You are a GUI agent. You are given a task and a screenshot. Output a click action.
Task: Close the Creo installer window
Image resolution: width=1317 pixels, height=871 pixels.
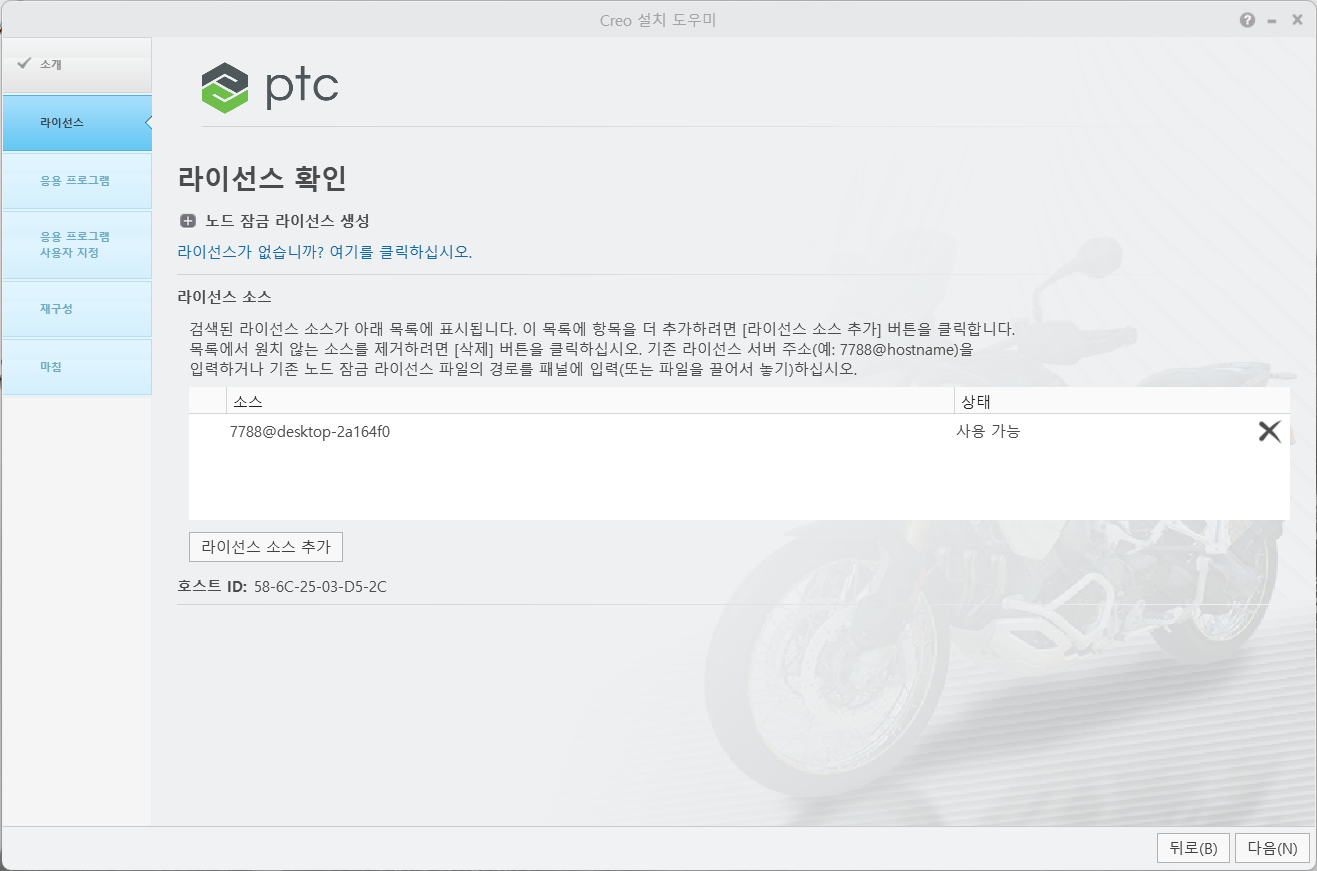pyautogui.click(x=1297, y=20)
